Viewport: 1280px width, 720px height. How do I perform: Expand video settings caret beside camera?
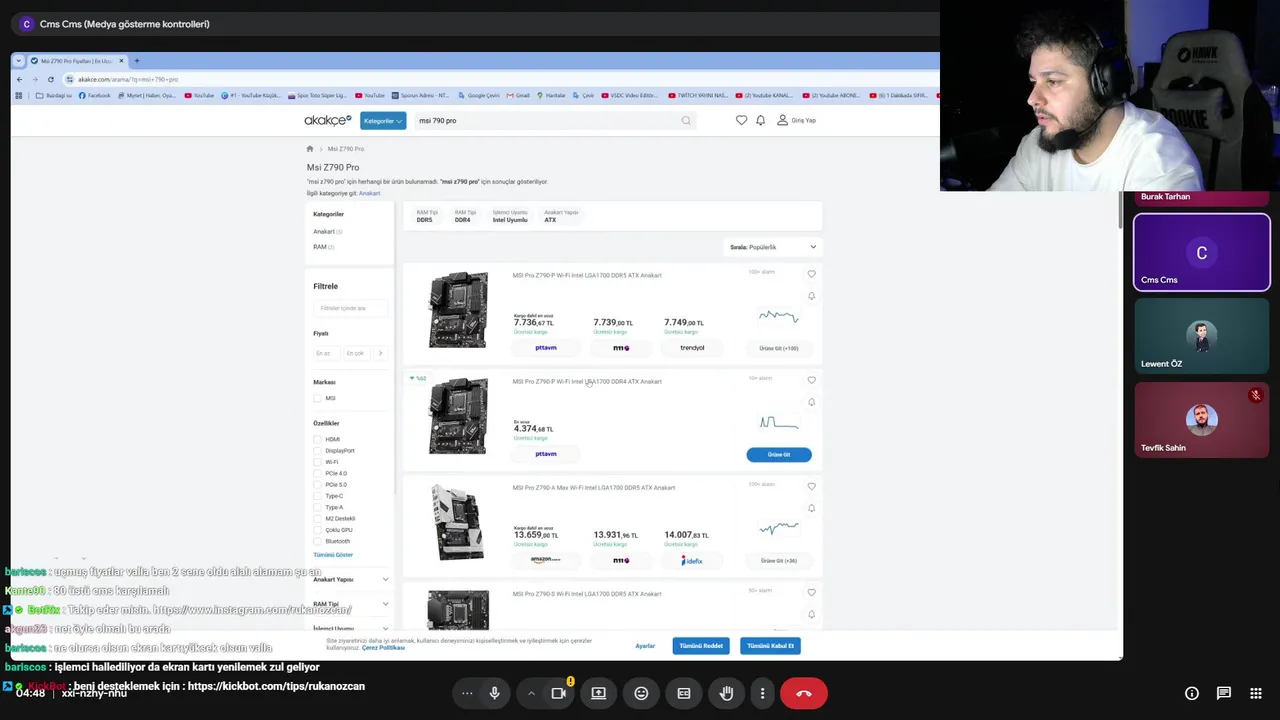(531, 693)
